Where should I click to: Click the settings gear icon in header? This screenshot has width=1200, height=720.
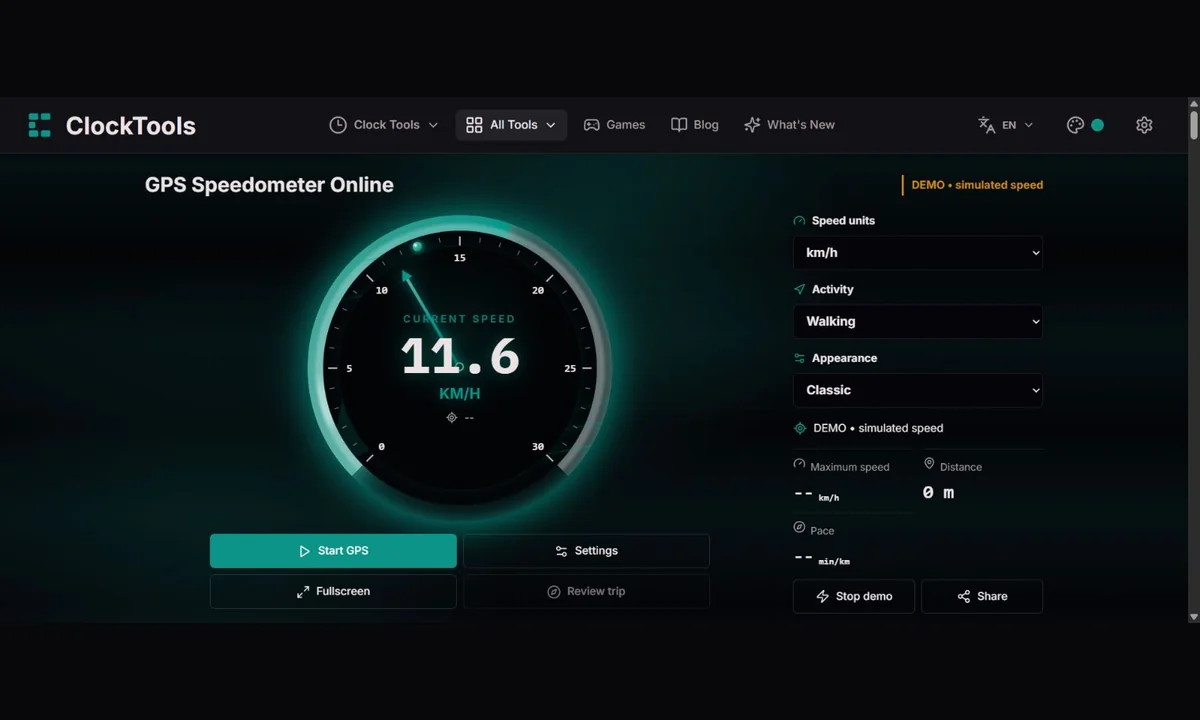[1144, 125]
